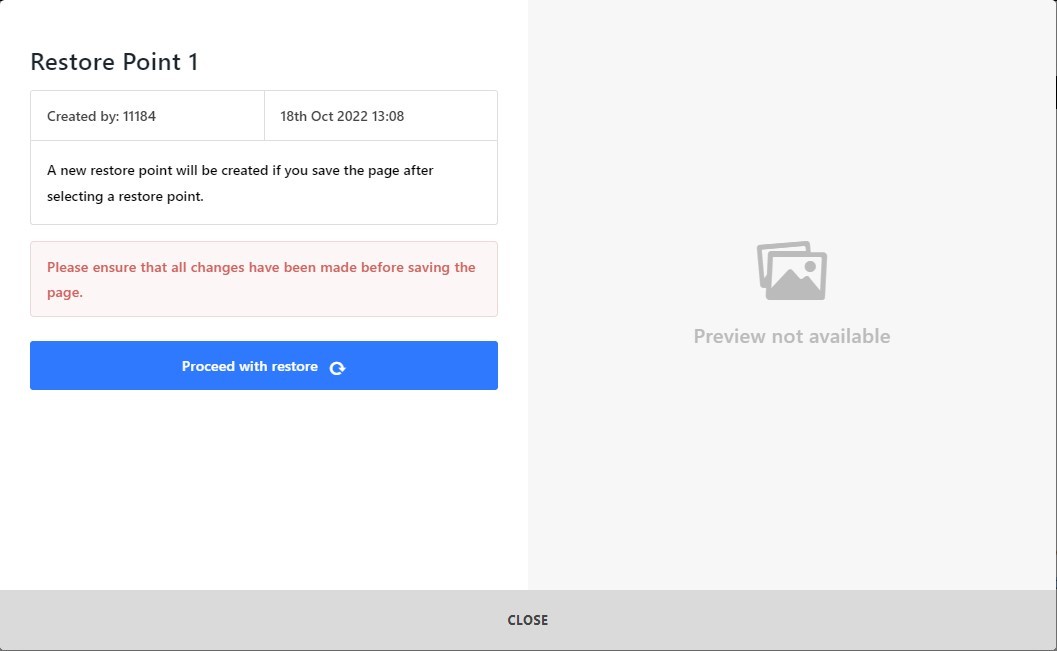The width and height of the screenshot is (1057, 651).
Task: Close the restore point dialog
Action: 528,620
